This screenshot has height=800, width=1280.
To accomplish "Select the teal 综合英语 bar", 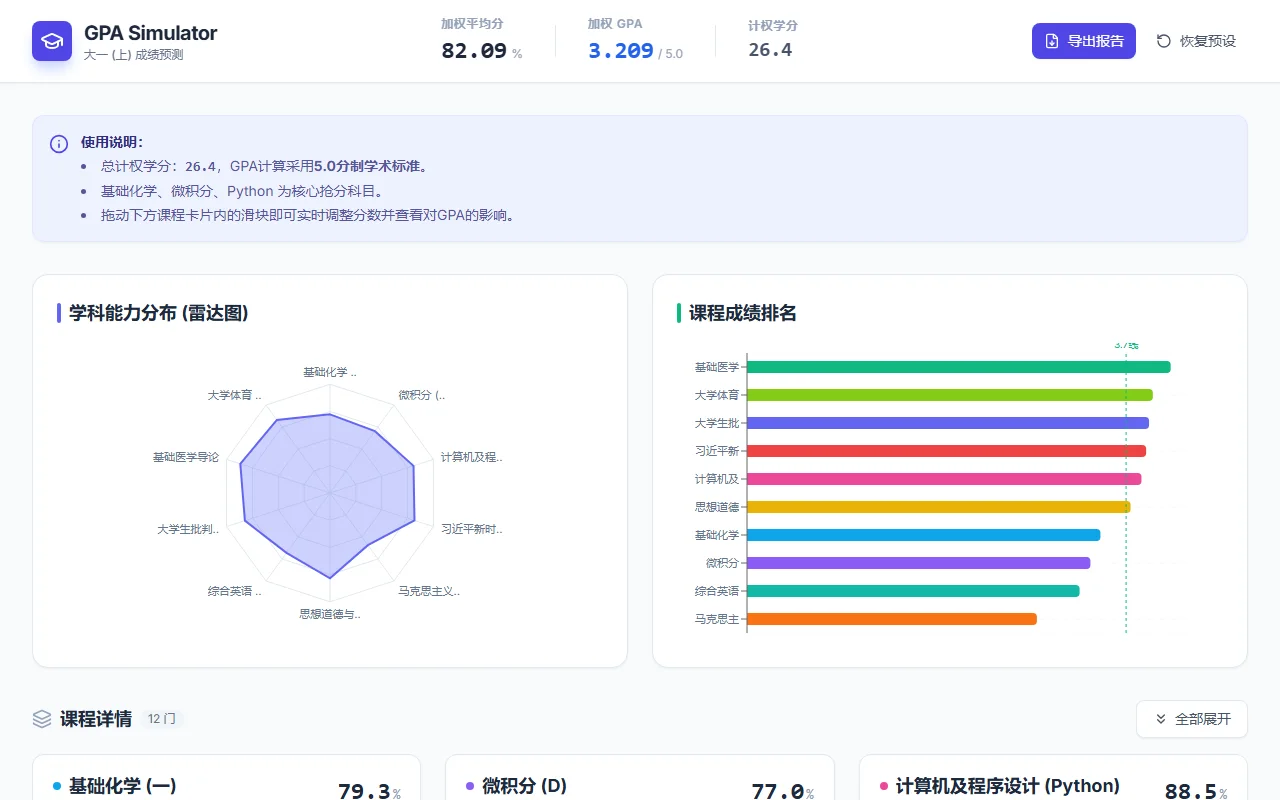I will 913,591.
